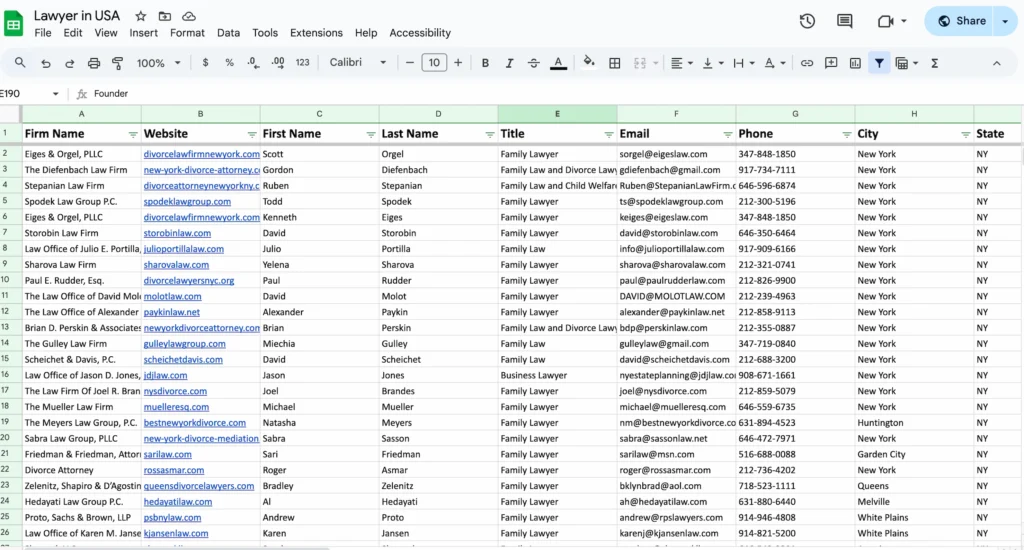Open the Insert menu
Screen dimensions: 1024x550
[x=143, y=33]
